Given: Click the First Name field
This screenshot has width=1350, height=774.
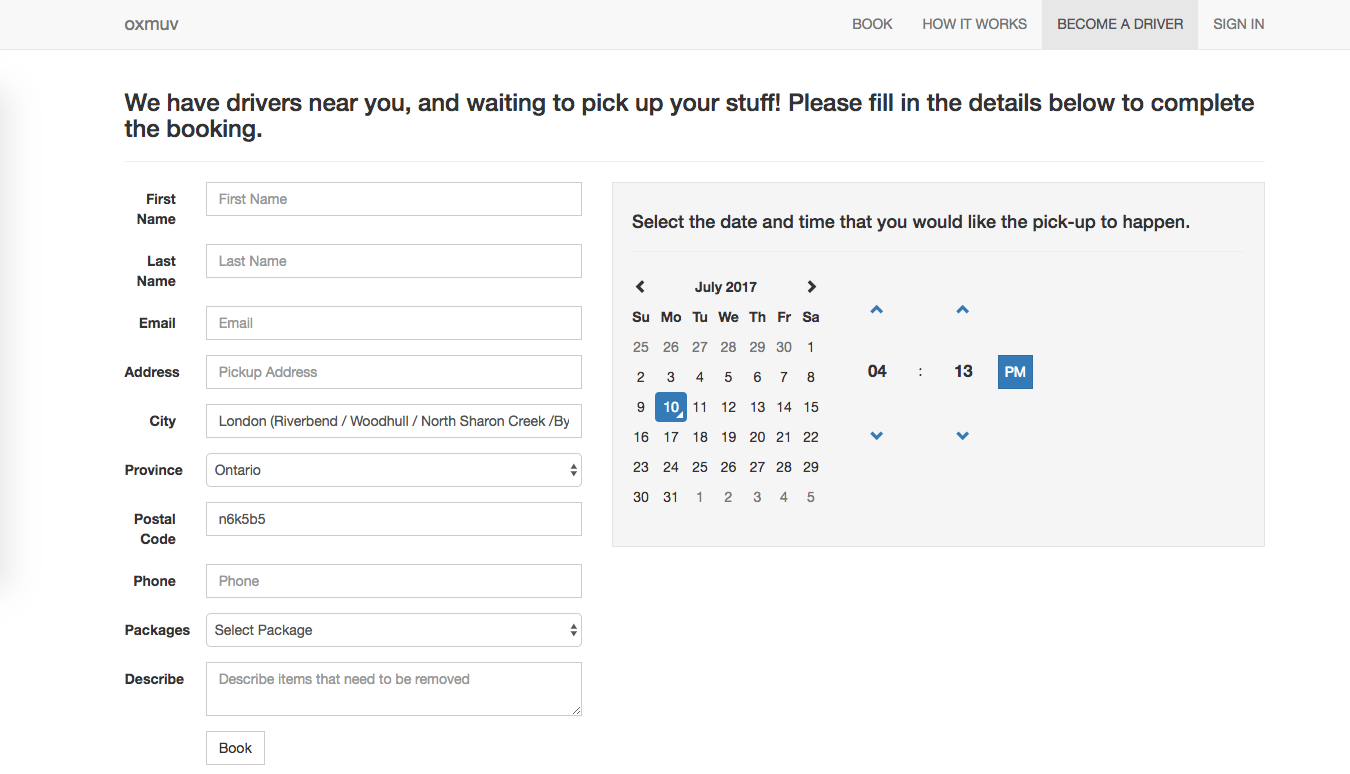Looking at the screenshot, I should click(393, 199).
